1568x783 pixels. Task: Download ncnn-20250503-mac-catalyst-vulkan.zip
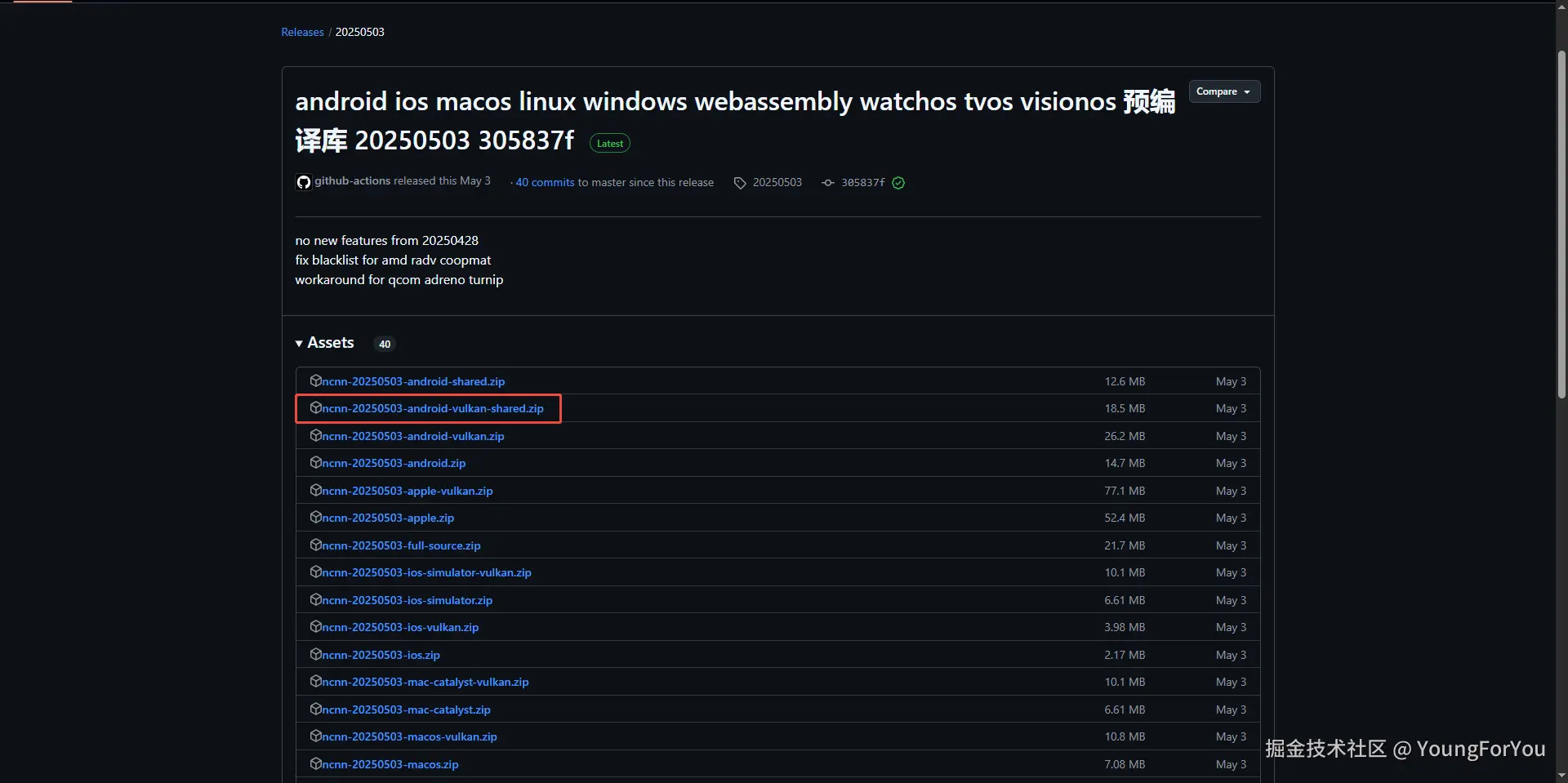425,682
